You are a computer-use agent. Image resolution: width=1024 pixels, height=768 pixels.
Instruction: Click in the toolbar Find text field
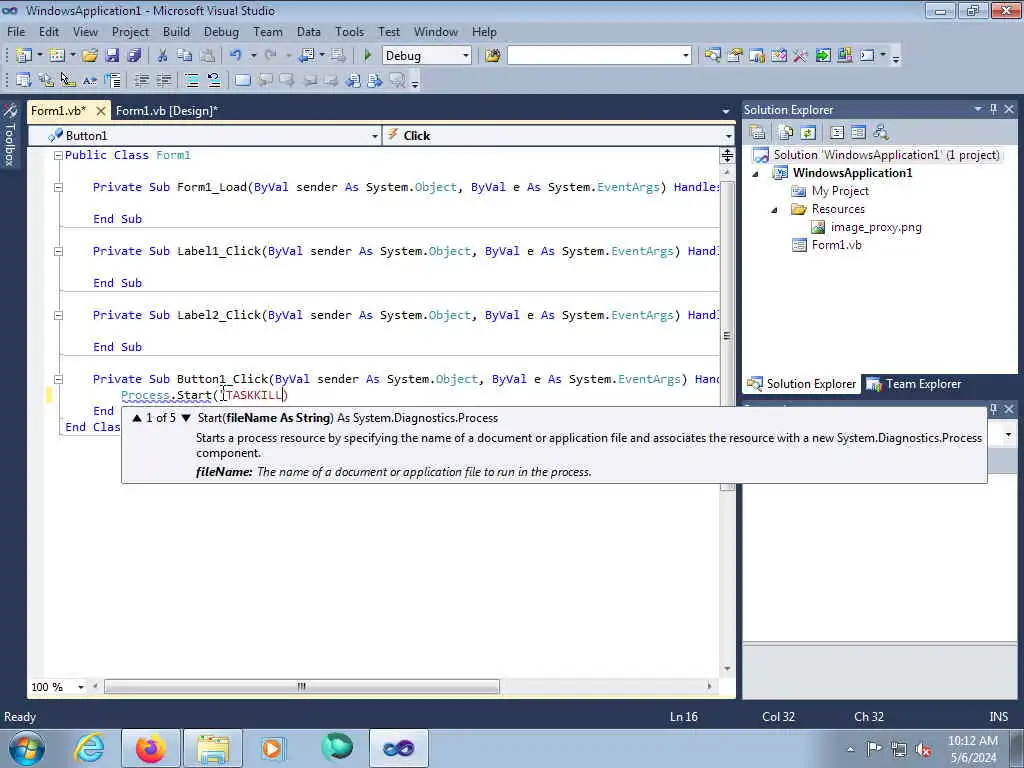(594, 56)
